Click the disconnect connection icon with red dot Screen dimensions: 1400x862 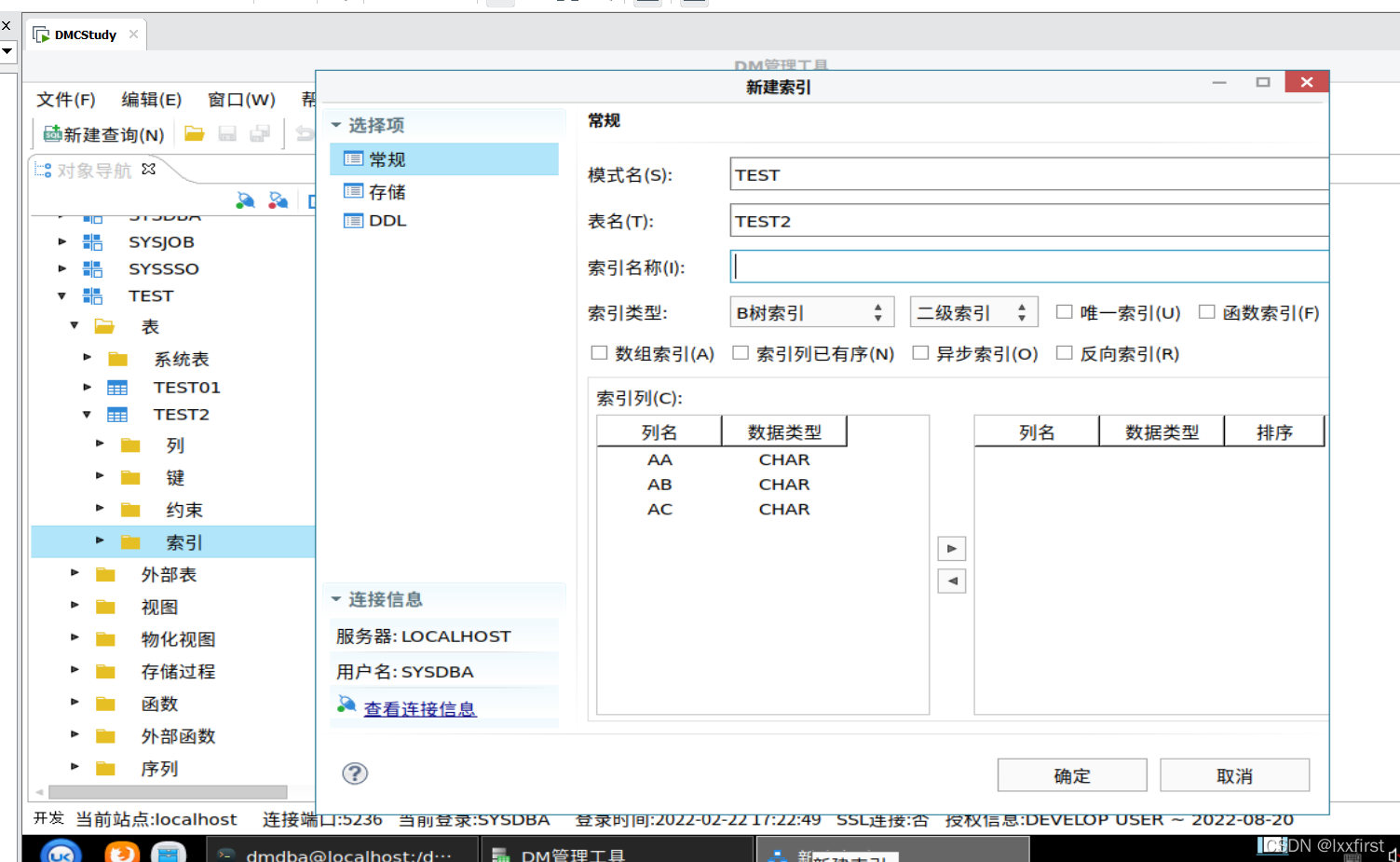pos(279,199)
